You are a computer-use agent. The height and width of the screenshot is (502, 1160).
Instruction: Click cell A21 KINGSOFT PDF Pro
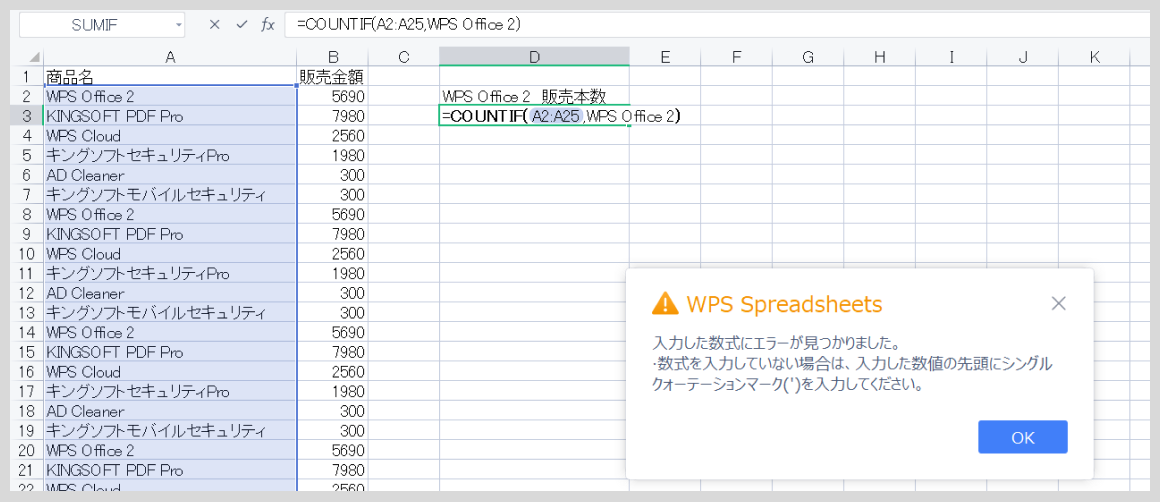pyautogui.click(x=170, y=469)
